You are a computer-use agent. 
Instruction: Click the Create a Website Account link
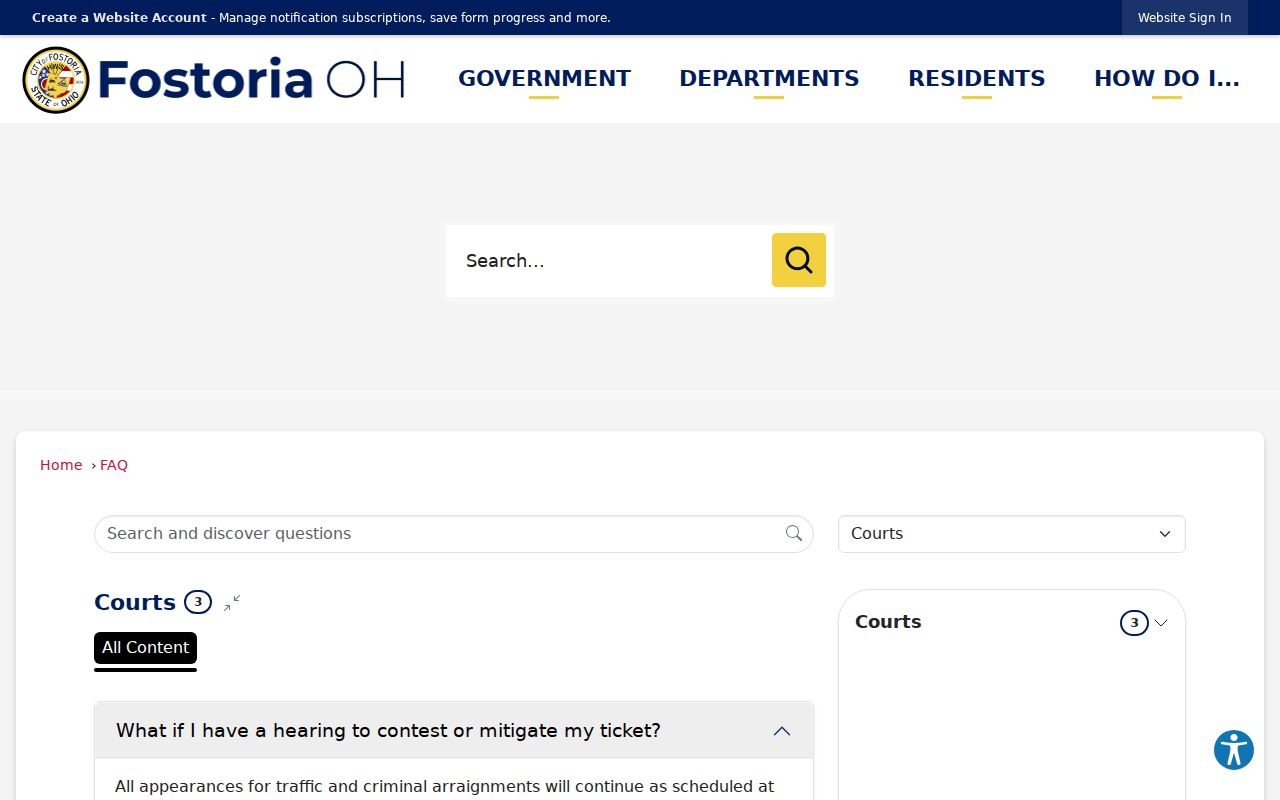click(119, 18)
